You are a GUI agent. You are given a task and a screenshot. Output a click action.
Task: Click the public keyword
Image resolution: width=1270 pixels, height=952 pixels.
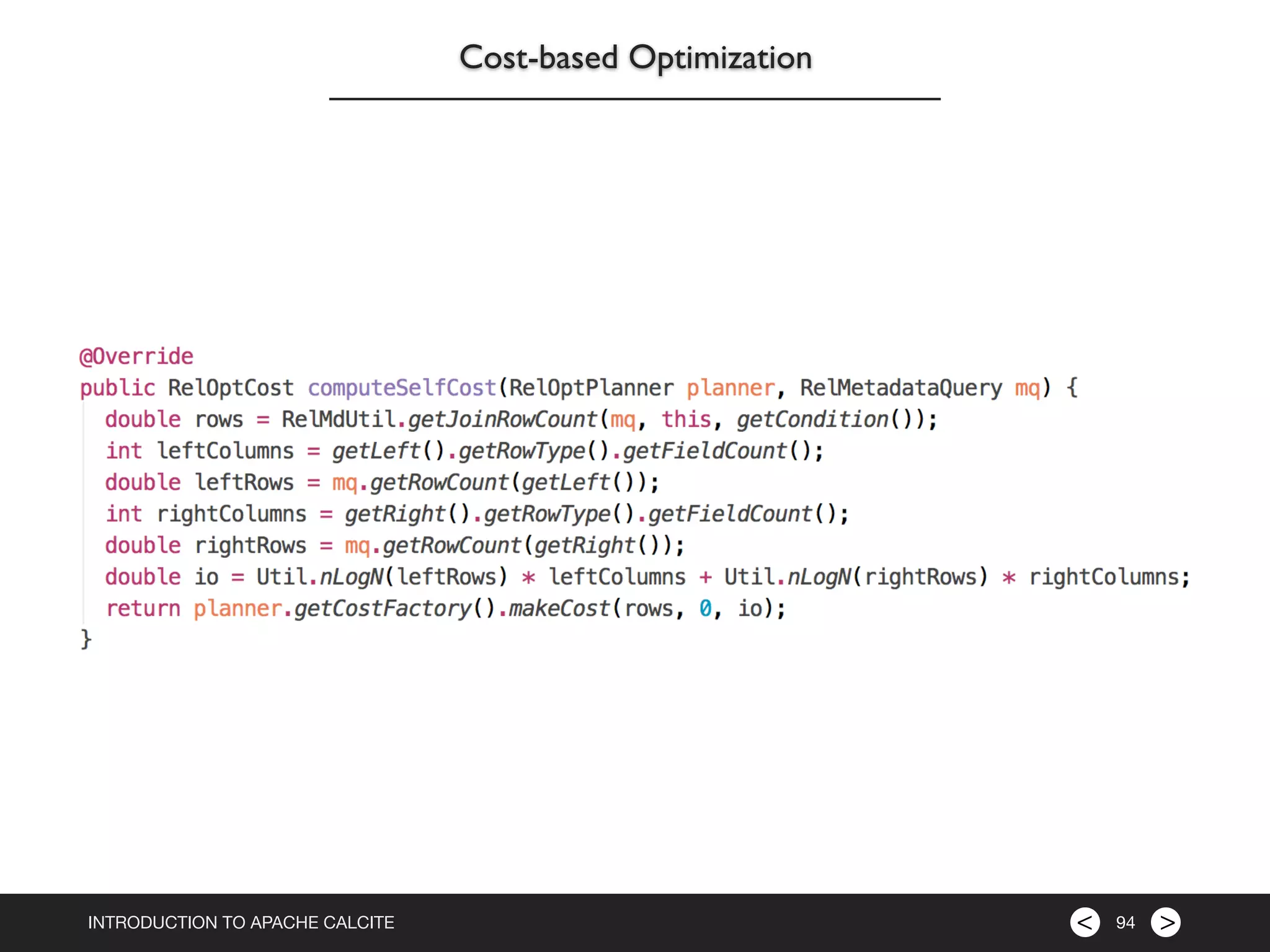[x=117, y=389]
